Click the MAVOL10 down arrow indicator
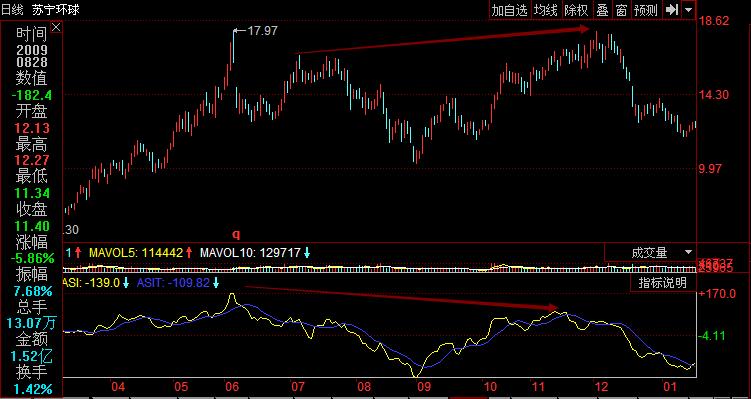 [x=307, y=252]
